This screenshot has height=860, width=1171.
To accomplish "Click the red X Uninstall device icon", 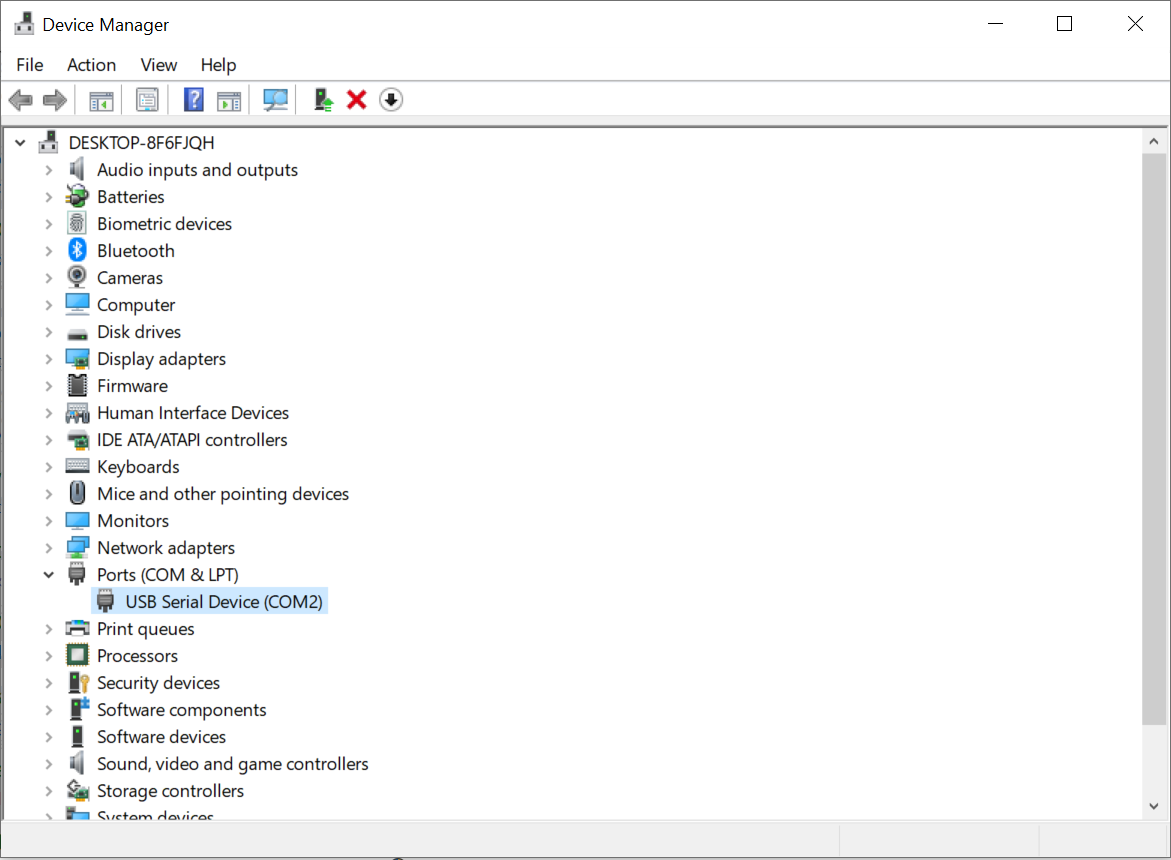I will (356, 99).
